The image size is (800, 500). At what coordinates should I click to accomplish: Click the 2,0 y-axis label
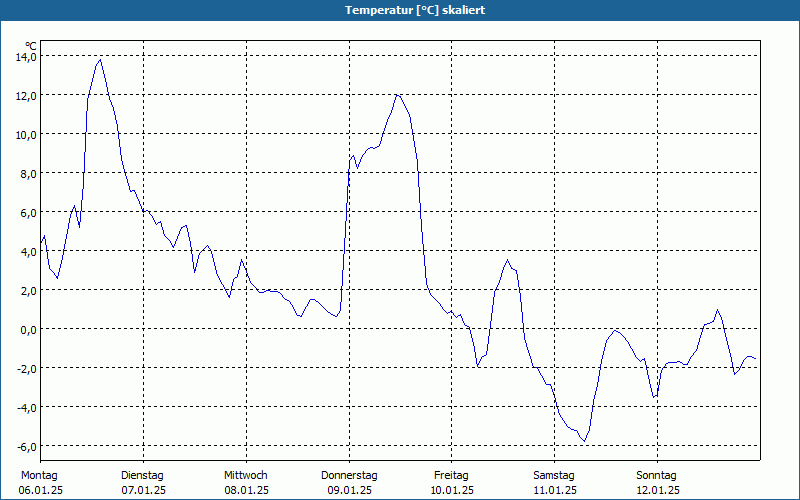click(29, 291)
